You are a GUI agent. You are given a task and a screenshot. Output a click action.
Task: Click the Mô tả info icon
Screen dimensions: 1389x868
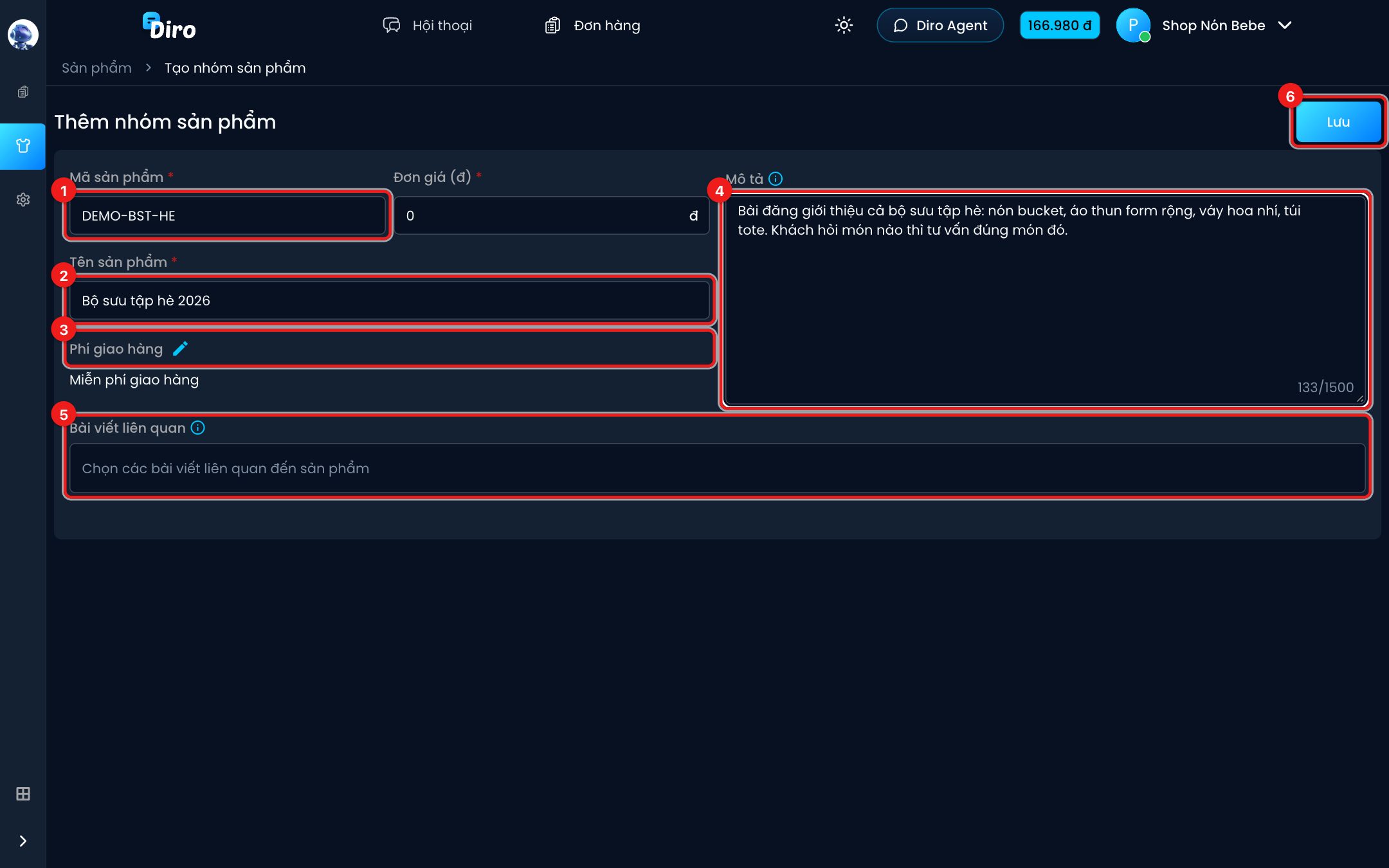coord(776,179)
